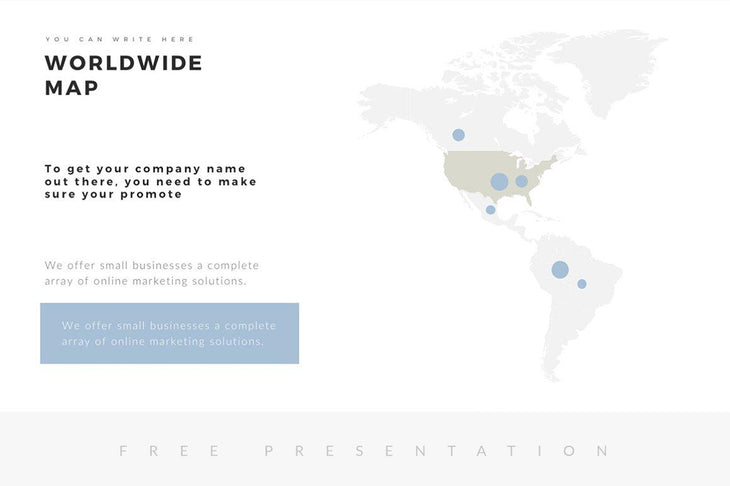Click the blue text box about marketing solutions

tap(169, 333)
